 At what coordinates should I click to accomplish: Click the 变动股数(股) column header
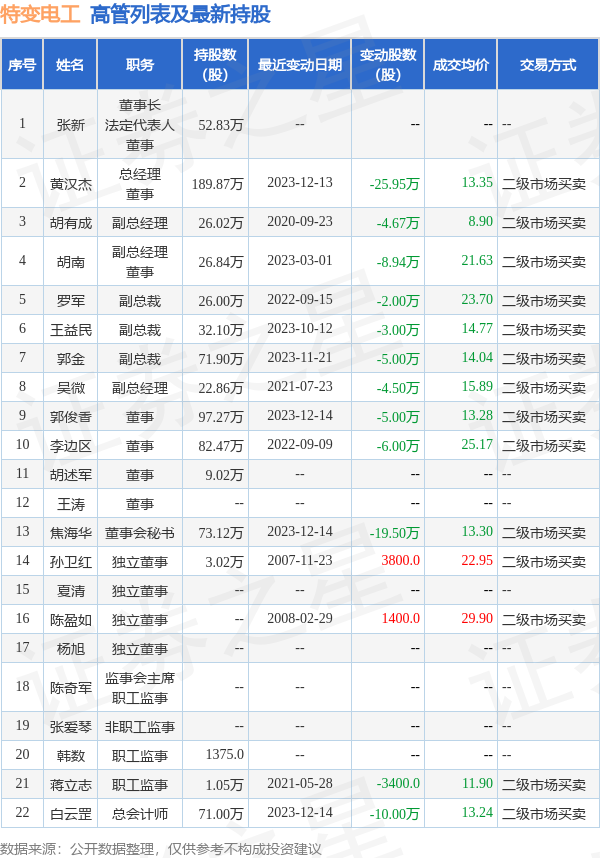point(388,65)
